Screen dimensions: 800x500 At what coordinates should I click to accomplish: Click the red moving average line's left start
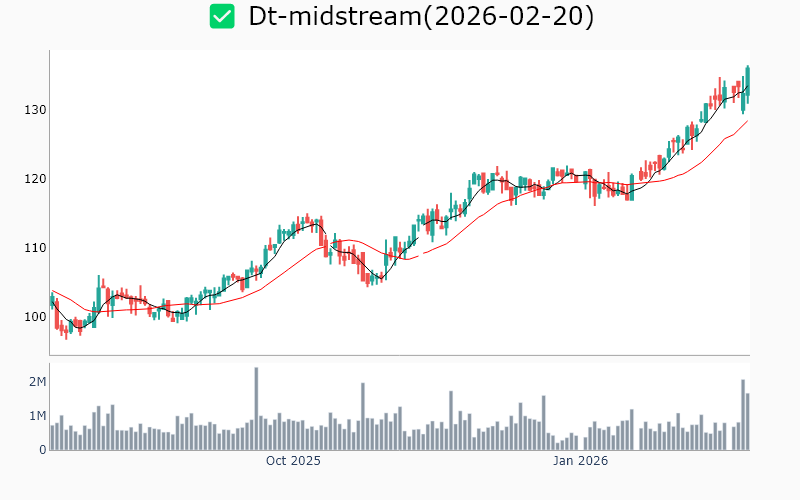(51, 291)
